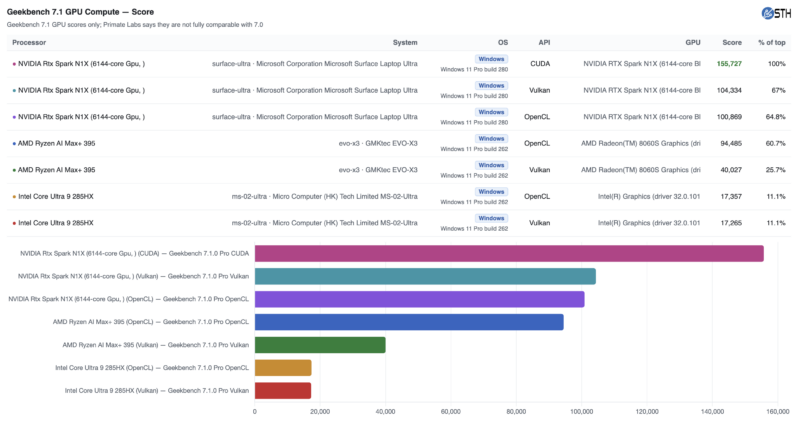
Task: Select the Windows badge in the 94,485 score row
Action: point(491,139)
